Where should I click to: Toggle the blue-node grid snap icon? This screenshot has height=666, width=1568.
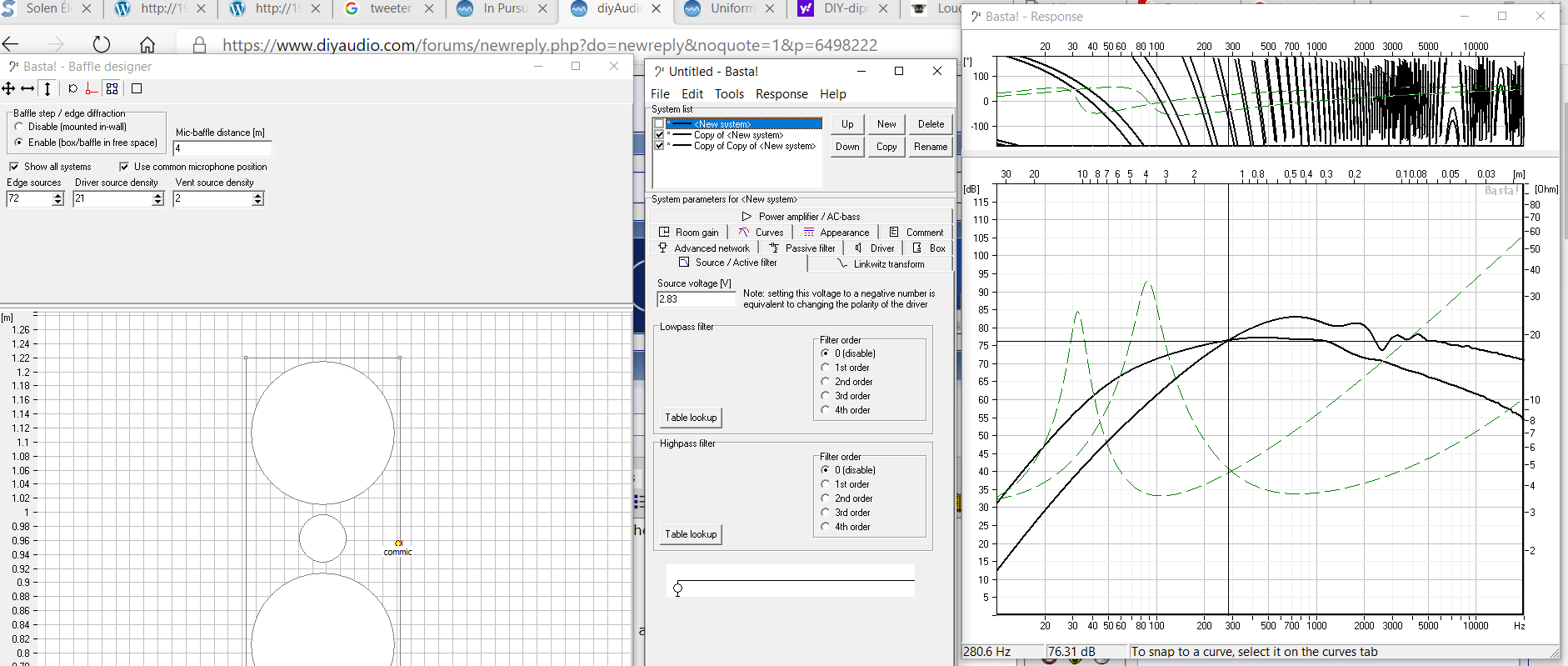pyautogui.click(x=112, y=88)
